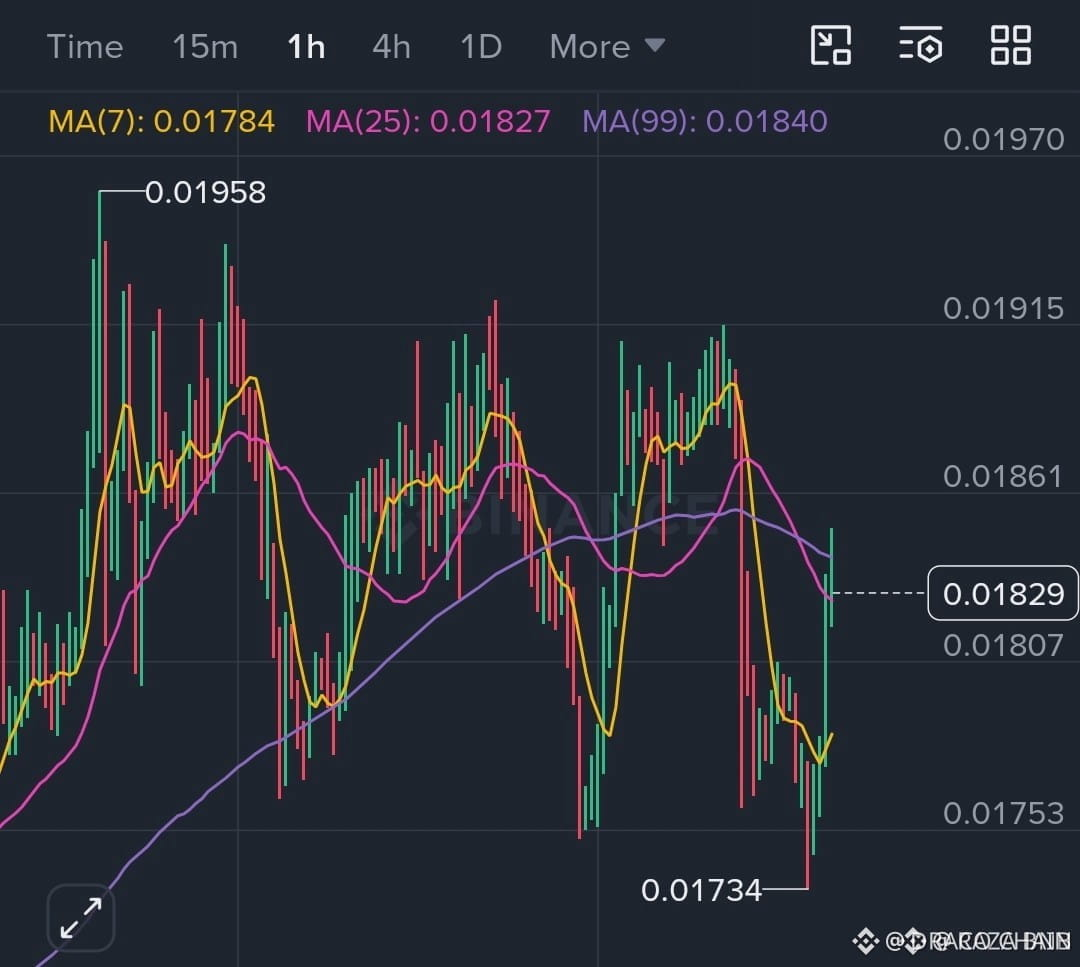Click the 0.01734 low price marker
1080x967 pixels.
(701, 890)
